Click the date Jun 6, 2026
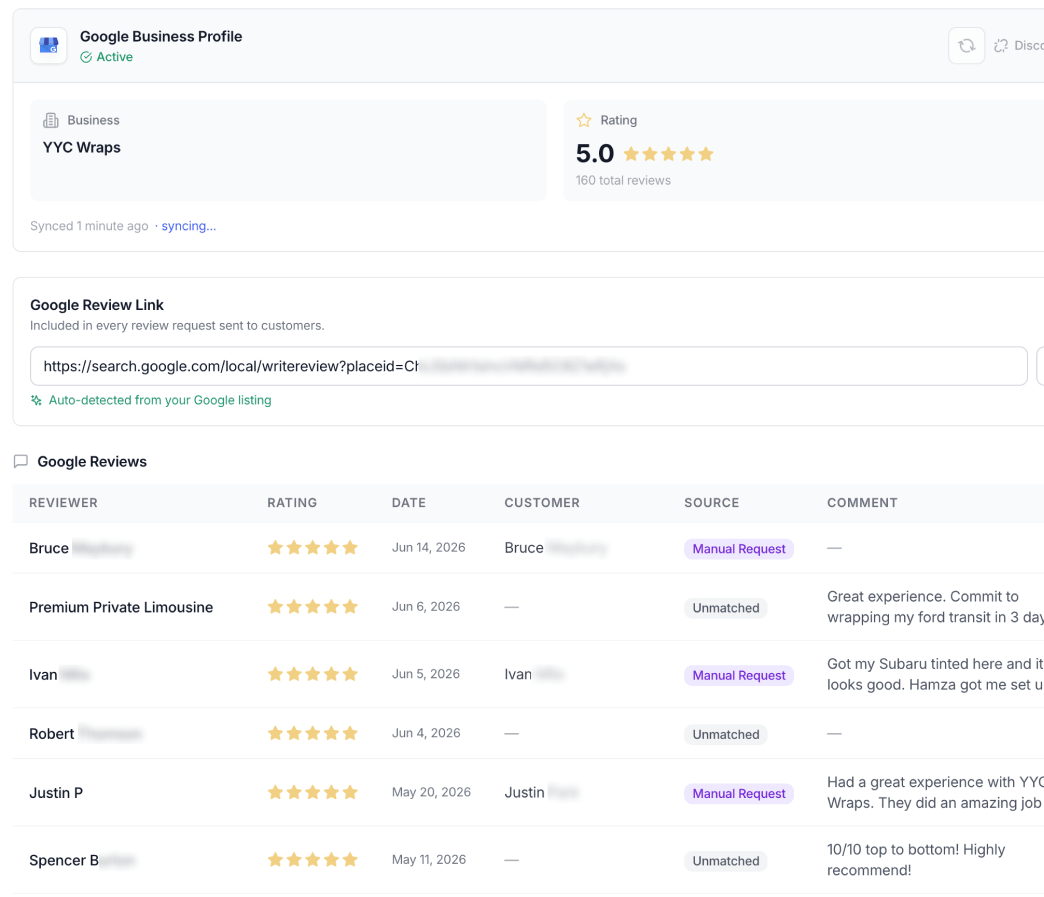1044x897 pixels. (x=426, y=607)
